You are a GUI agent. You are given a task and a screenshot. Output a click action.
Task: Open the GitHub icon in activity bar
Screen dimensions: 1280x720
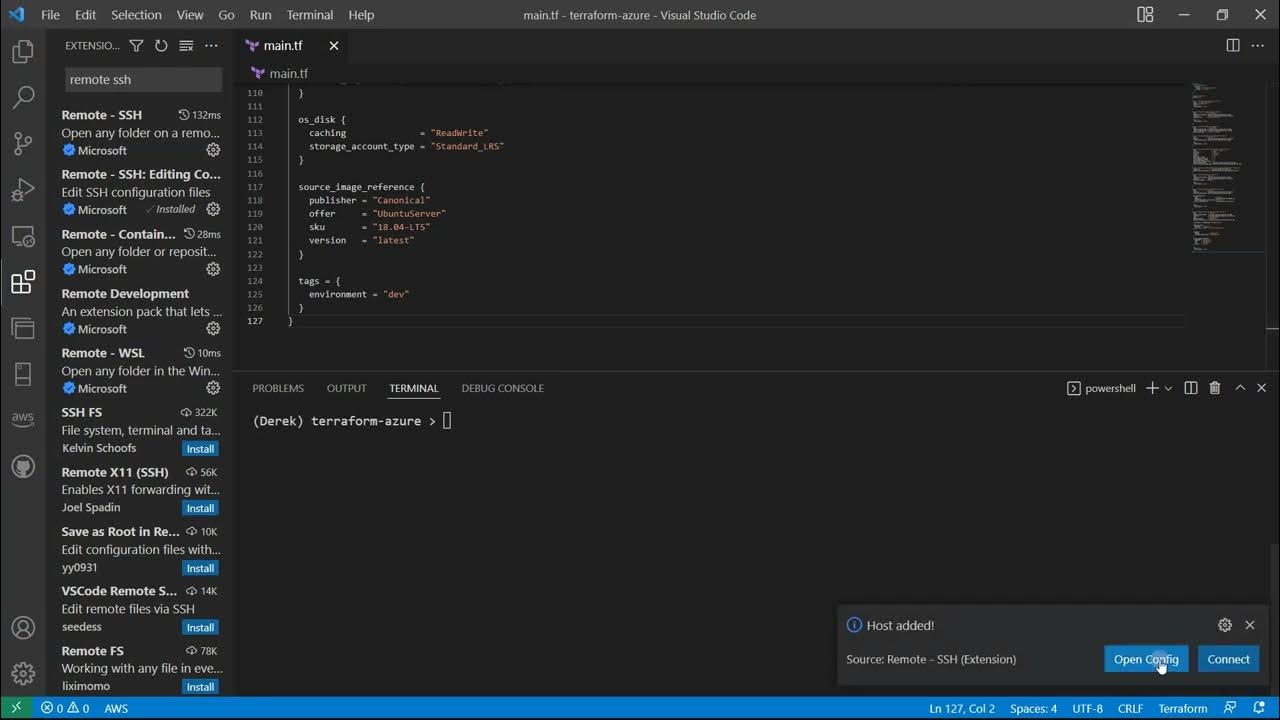(23, 467)
